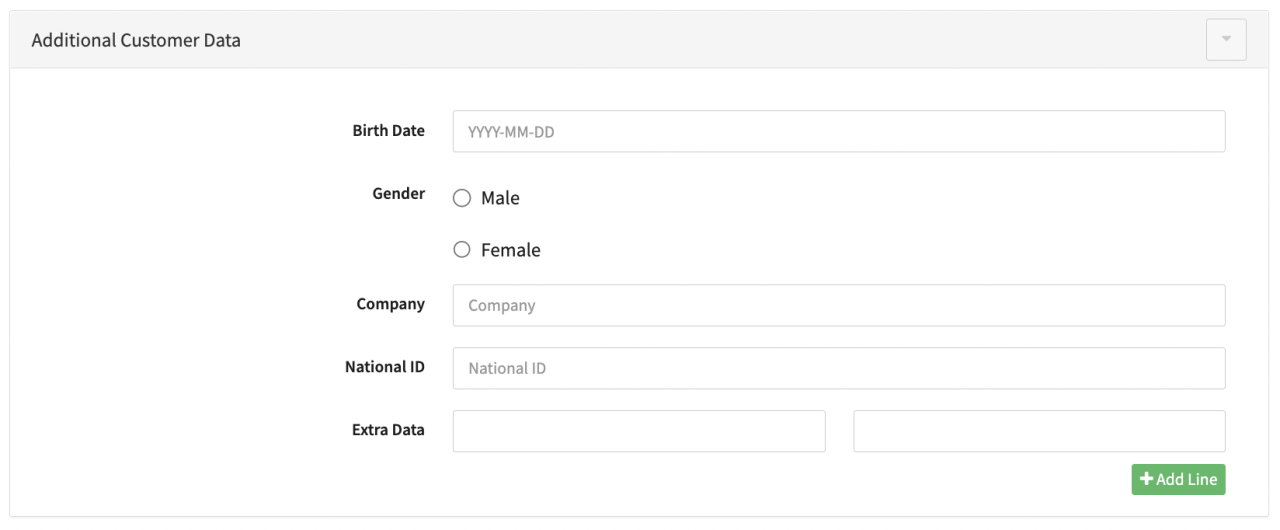Click the Female option label text

[x=510, y=250]
